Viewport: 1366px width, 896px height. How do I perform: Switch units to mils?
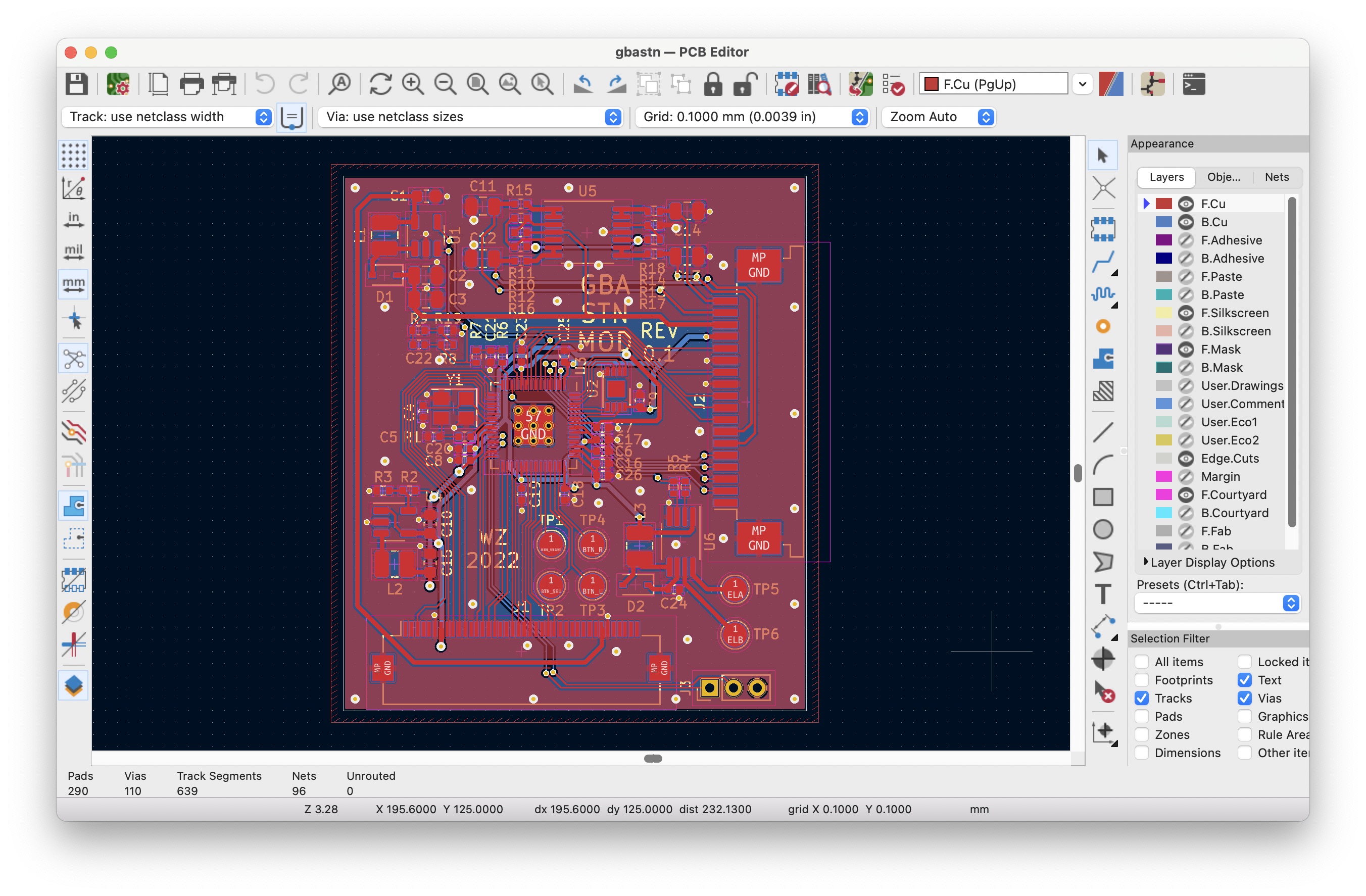pyautogui.click(x=73, y=252)
